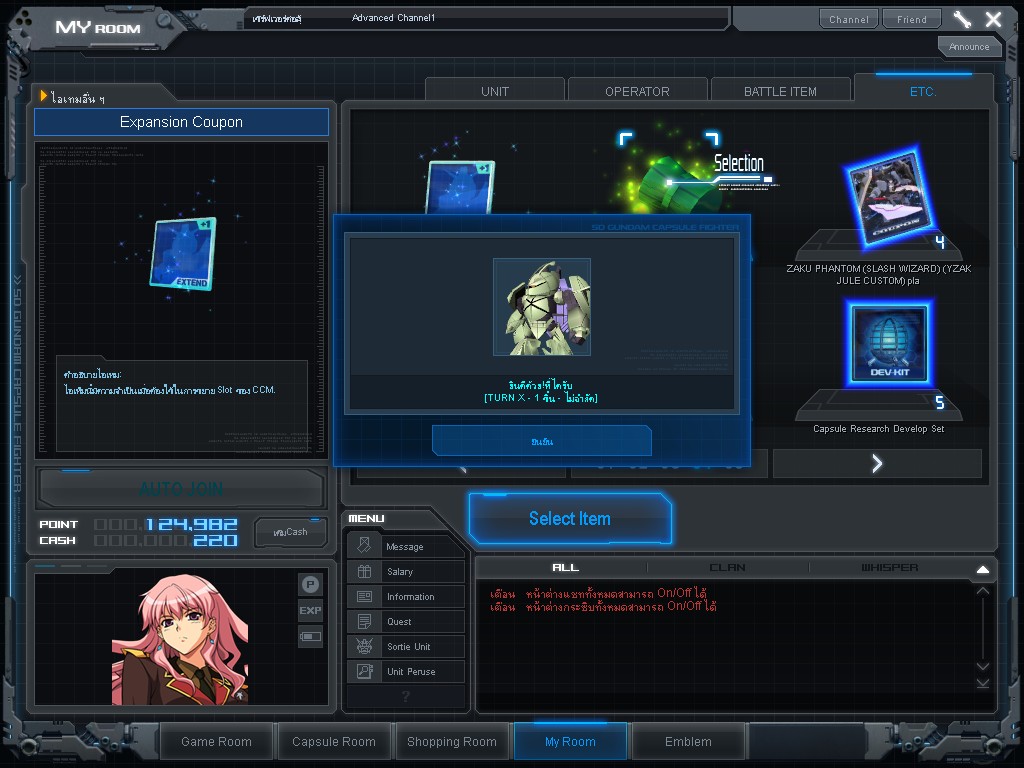Image resolution: width=1024 pixels, height=768 pixels.
Task: Switch chat to the CLAN tab
Action: pyautogui.click(x=728, y=568)
